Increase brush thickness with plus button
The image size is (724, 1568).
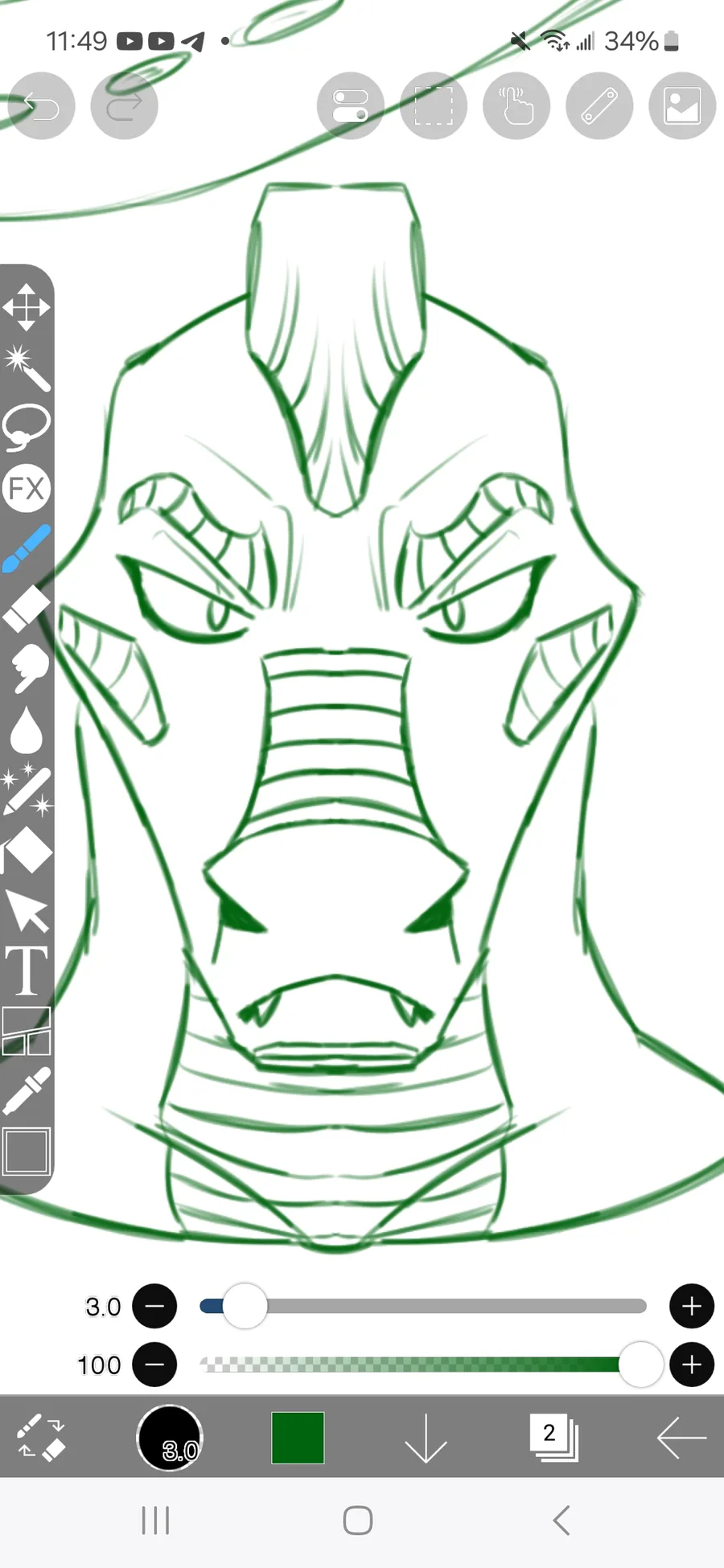click(692, 1307)
